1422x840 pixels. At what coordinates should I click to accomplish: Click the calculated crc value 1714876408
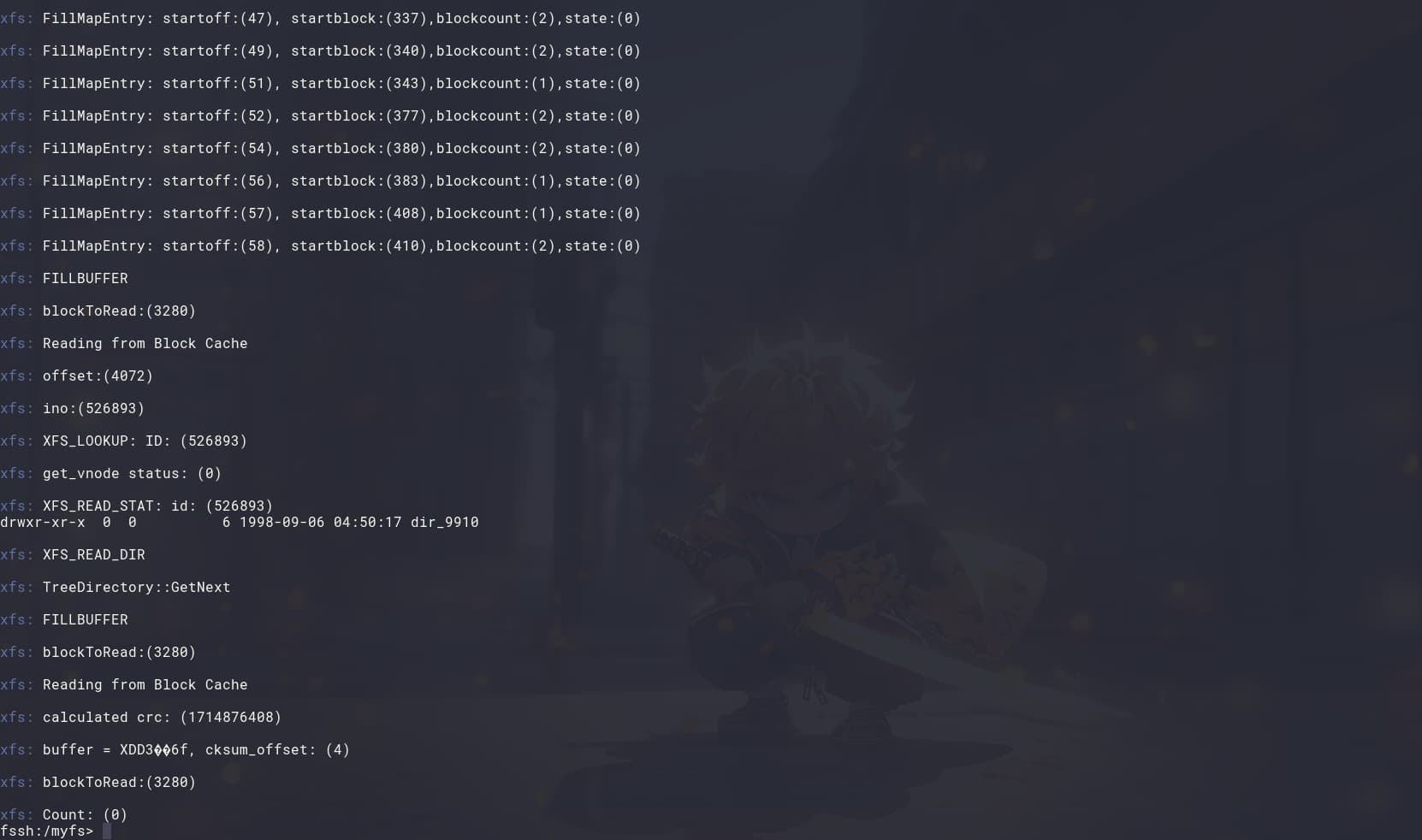(231, 717)
